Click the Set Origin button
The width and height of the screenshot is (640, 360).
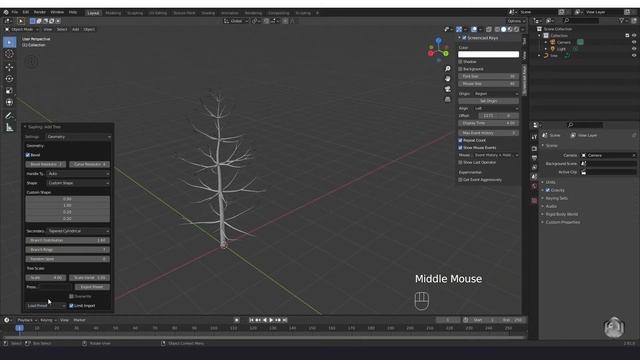pyautogui.click(x=488, y=101)
